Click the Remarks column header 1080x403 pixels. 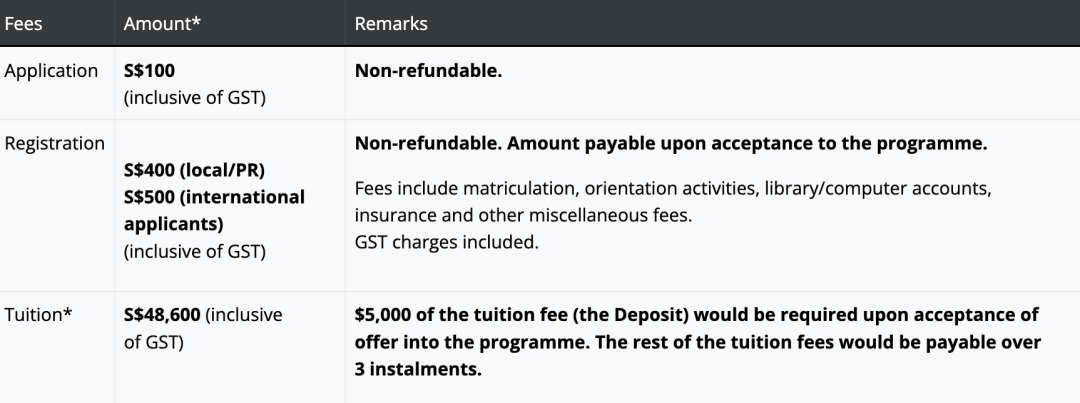coord(391,24)
